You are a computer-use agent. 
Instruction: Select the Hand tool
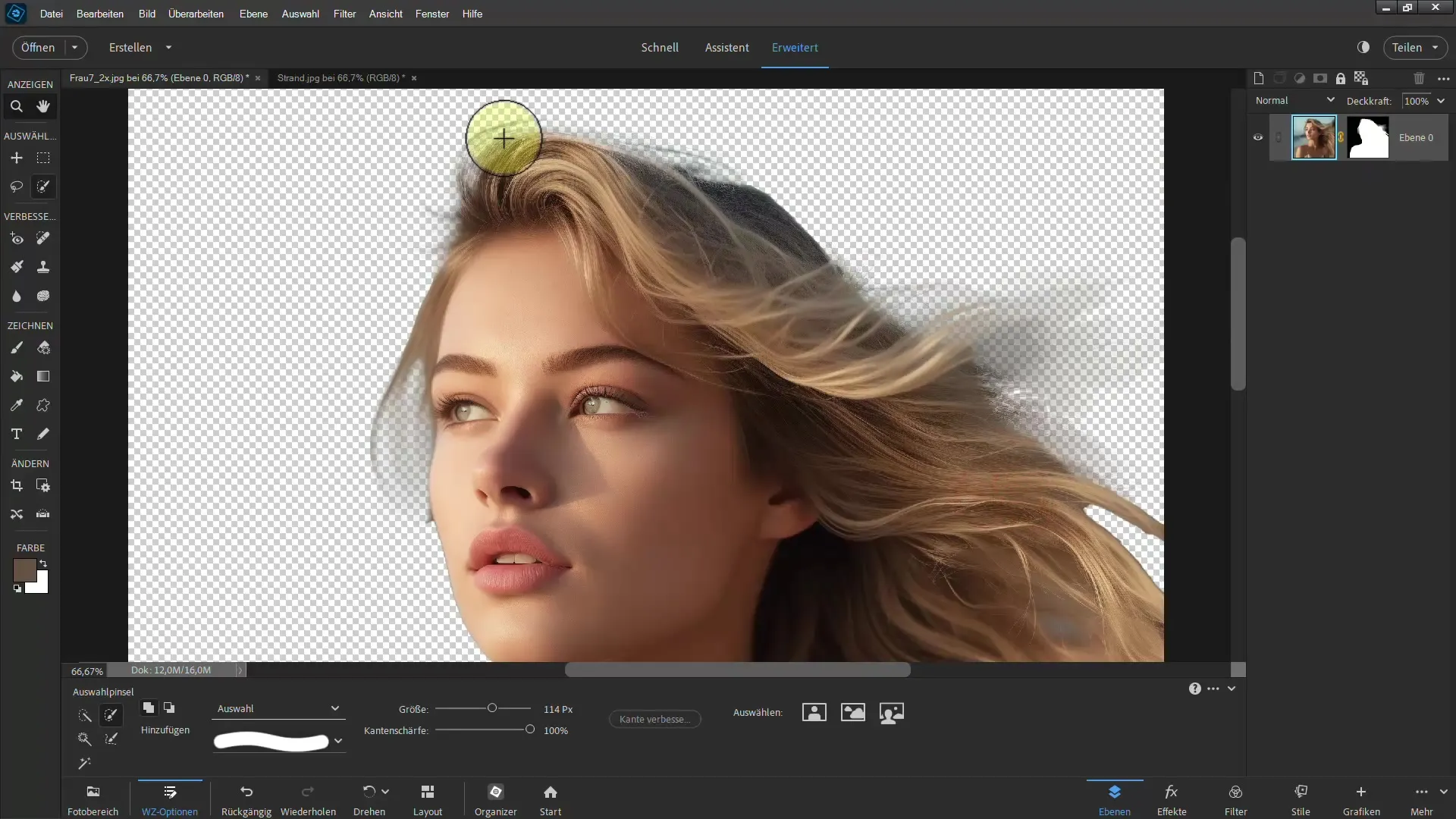coord(43,106)
